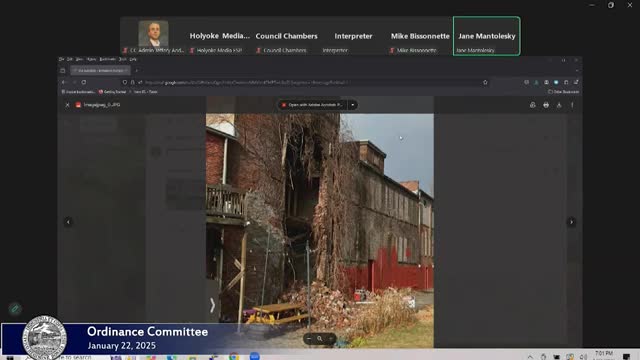Viewport: 640px width, 360px height.
Task: Click the Import bookmarks toolbar item
Action: point(78,92)
